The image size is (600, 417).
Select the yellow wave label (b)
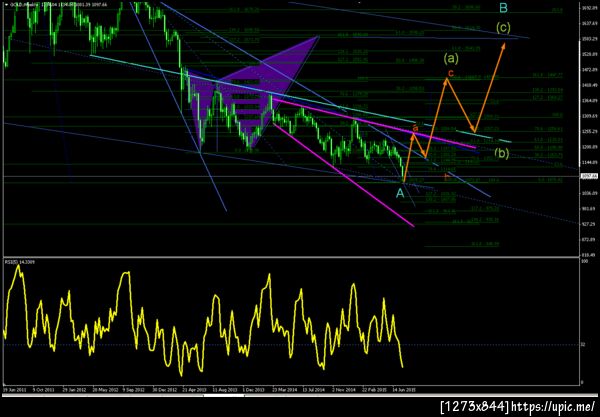pos(502,153)
